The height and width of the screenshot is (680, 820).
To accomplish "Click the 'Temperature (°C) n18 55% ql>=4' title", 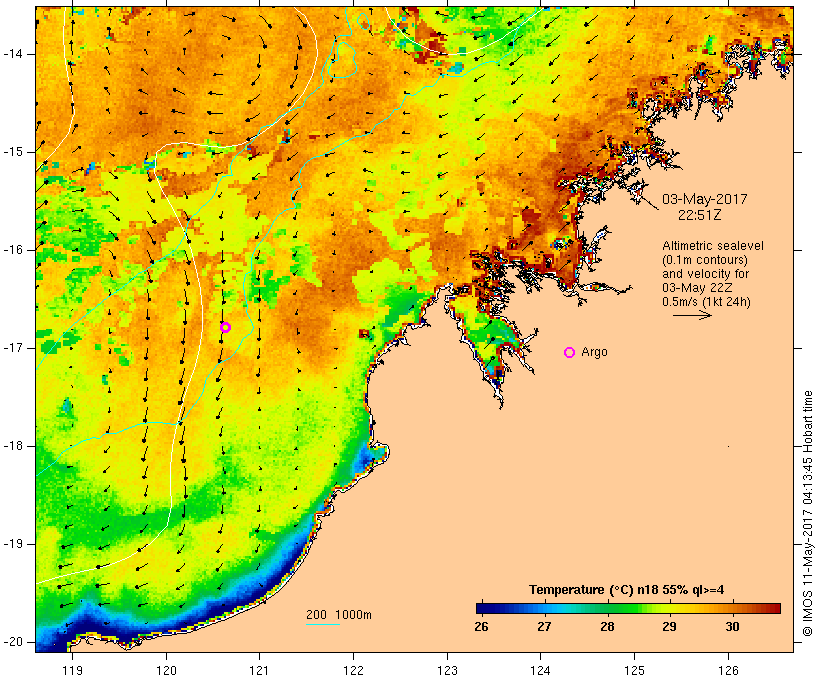I will click(627, 590).
